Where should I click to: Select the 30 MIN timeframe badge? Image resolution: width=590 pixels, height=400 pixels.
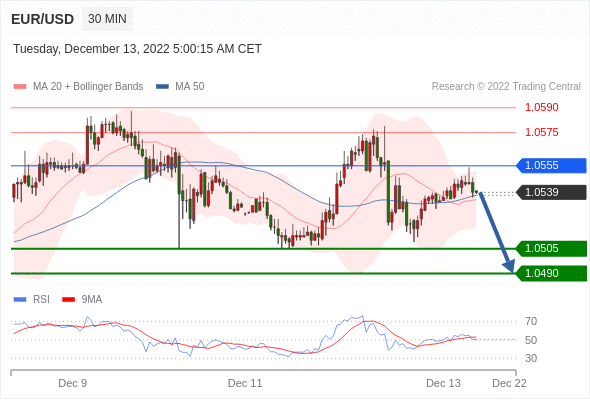107,19
